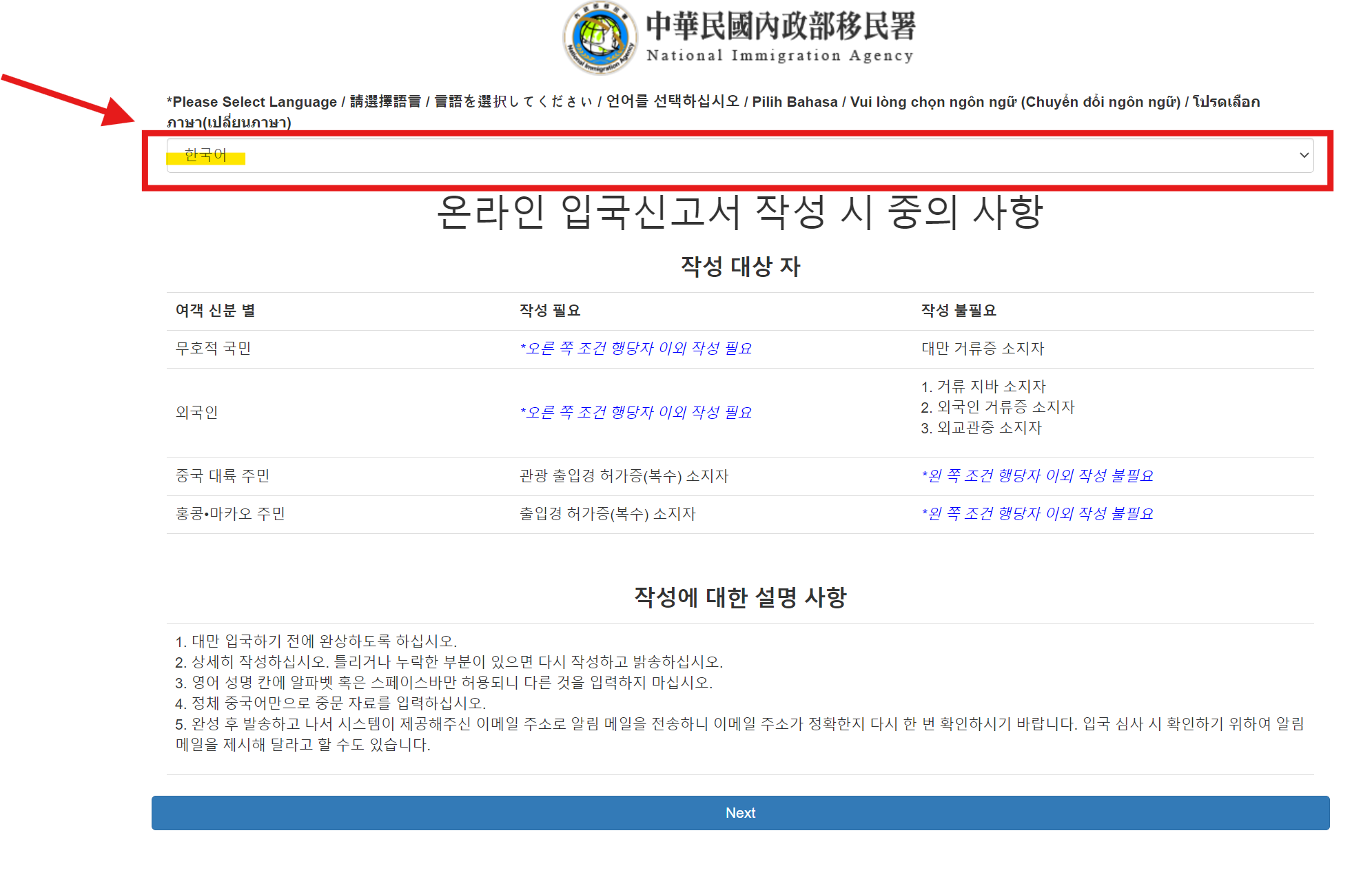The height and width of the screenshot is (875, 1372).
Task: Click the dropdown chevron arrow at the right end
Action: (1303, 156)
